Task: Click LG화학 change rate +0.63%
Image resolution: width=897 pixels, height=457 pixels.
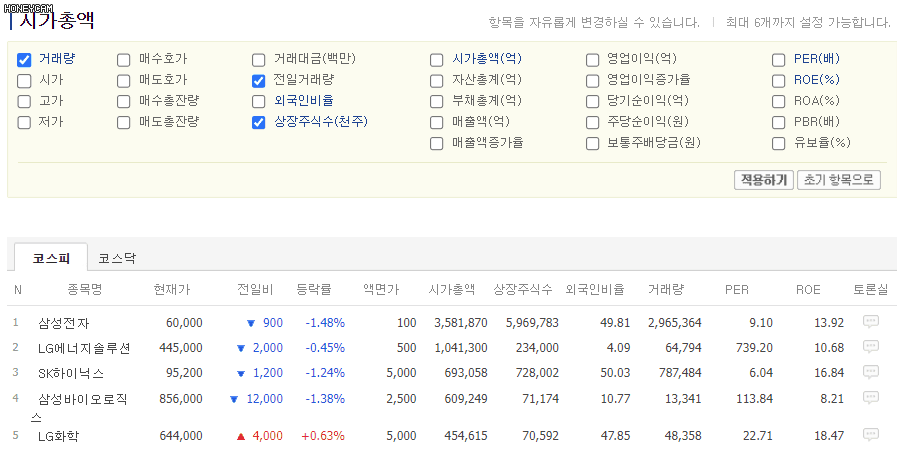Action: pyautogui.click(x=323, y=436)
